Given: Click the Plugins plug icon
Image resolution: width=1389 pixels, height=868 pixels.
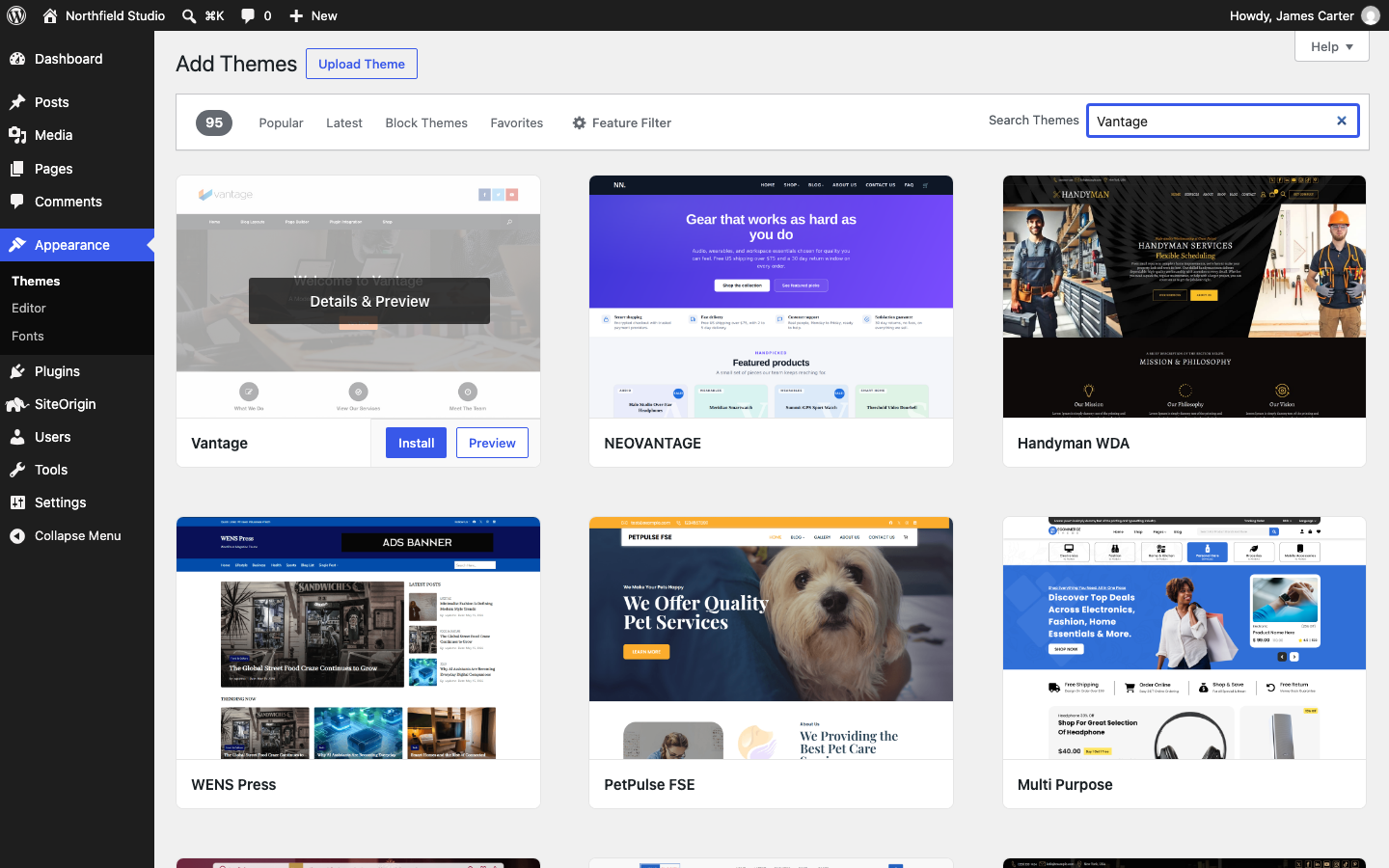Looking at the screenshot, I should pyautogui.click(x=17, y=371).
